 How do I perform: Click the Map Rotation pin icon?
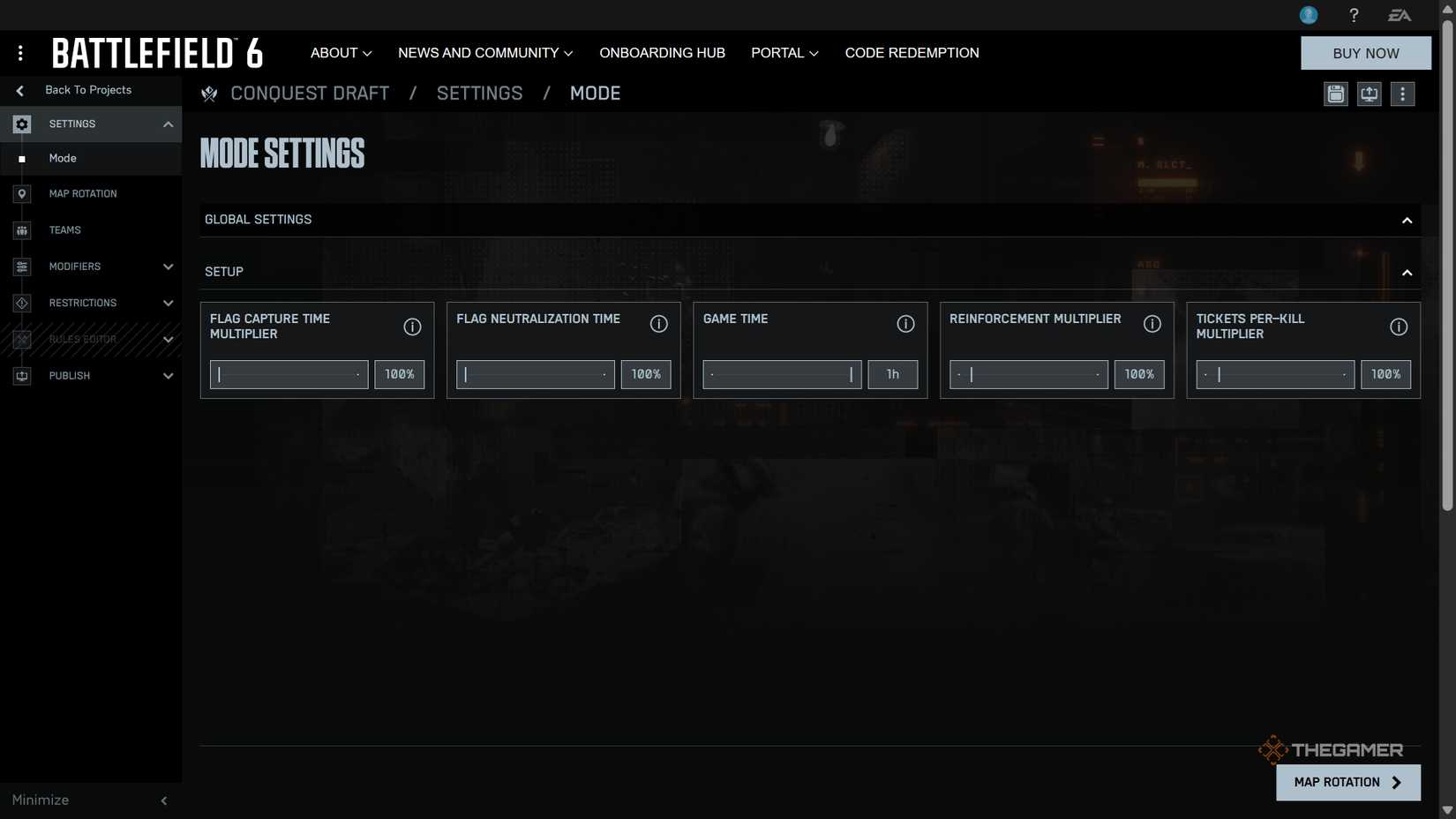pyautogui.click(x=21, y=193)
